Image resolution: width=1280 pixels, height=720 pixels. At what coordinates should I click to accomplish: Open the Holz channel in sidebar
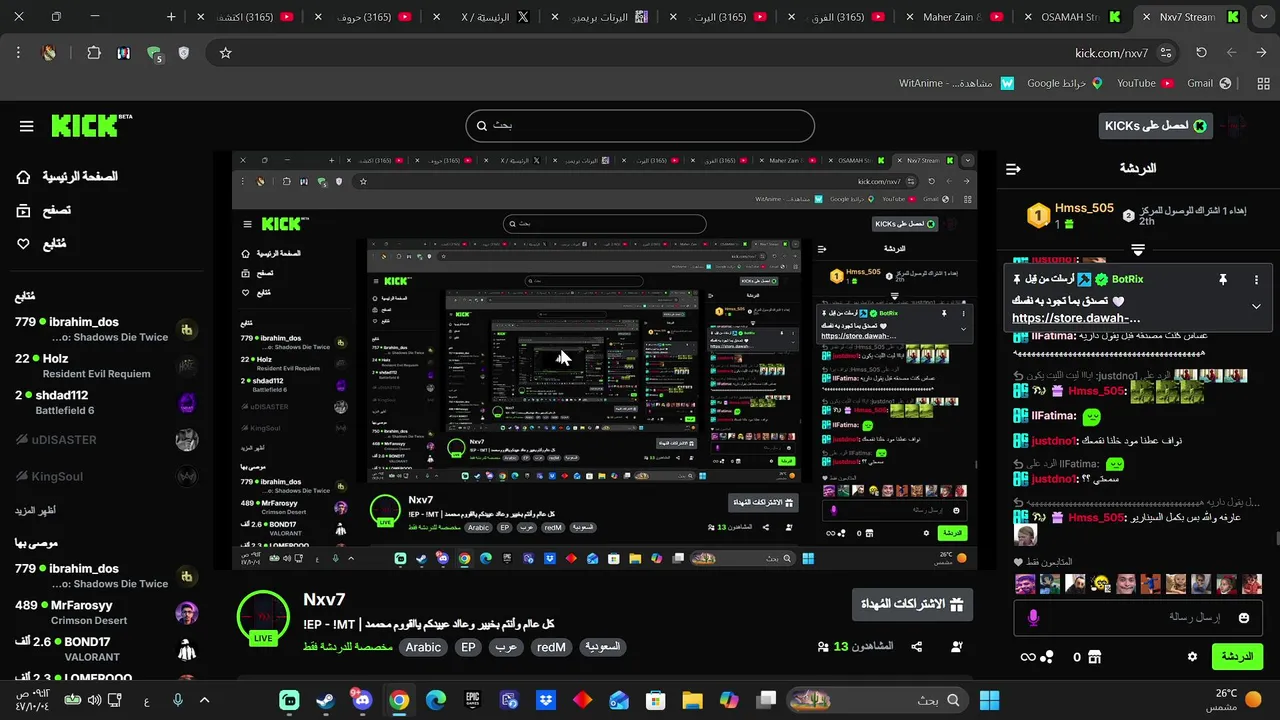tap(105, 366)
